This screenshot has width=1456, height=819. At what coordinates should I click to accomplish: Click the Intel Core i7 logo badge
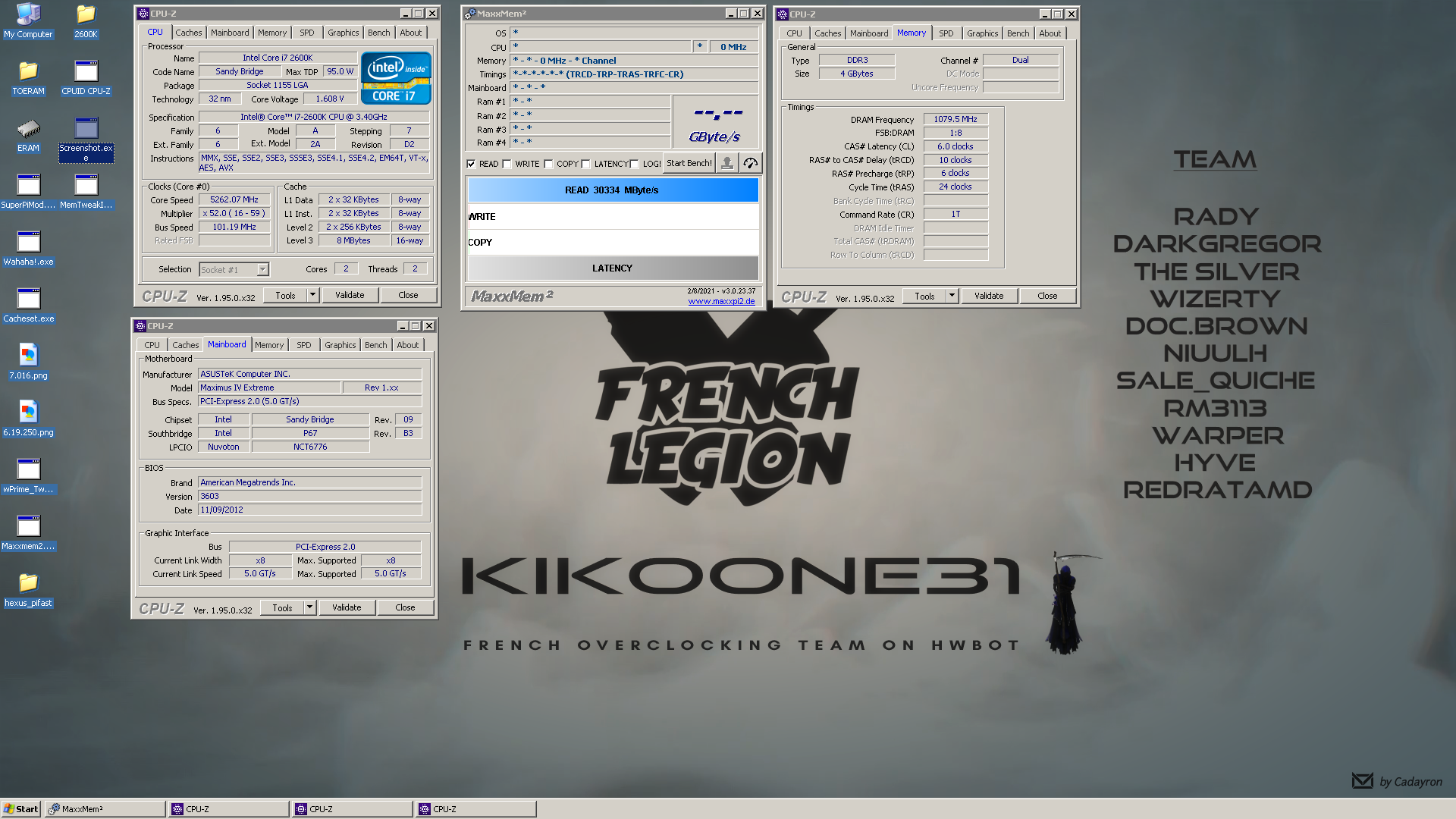coord(396,78)
